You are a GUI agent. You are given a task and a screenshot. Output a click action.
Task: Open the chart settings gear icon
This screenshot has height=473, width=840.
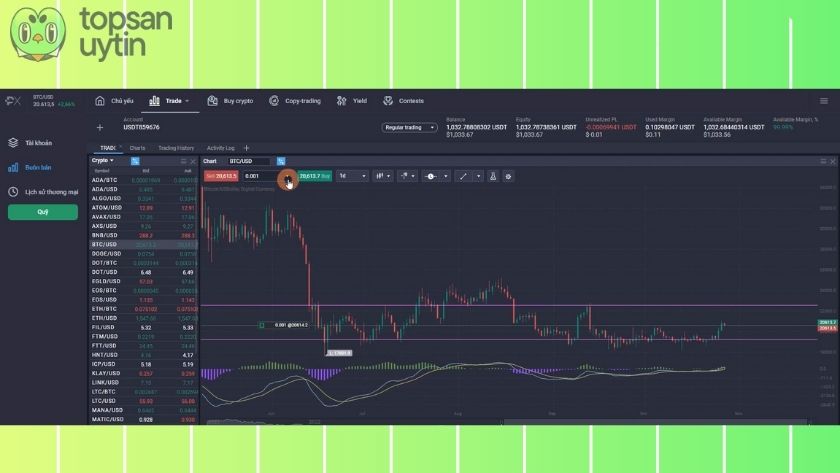click(508, 176)
